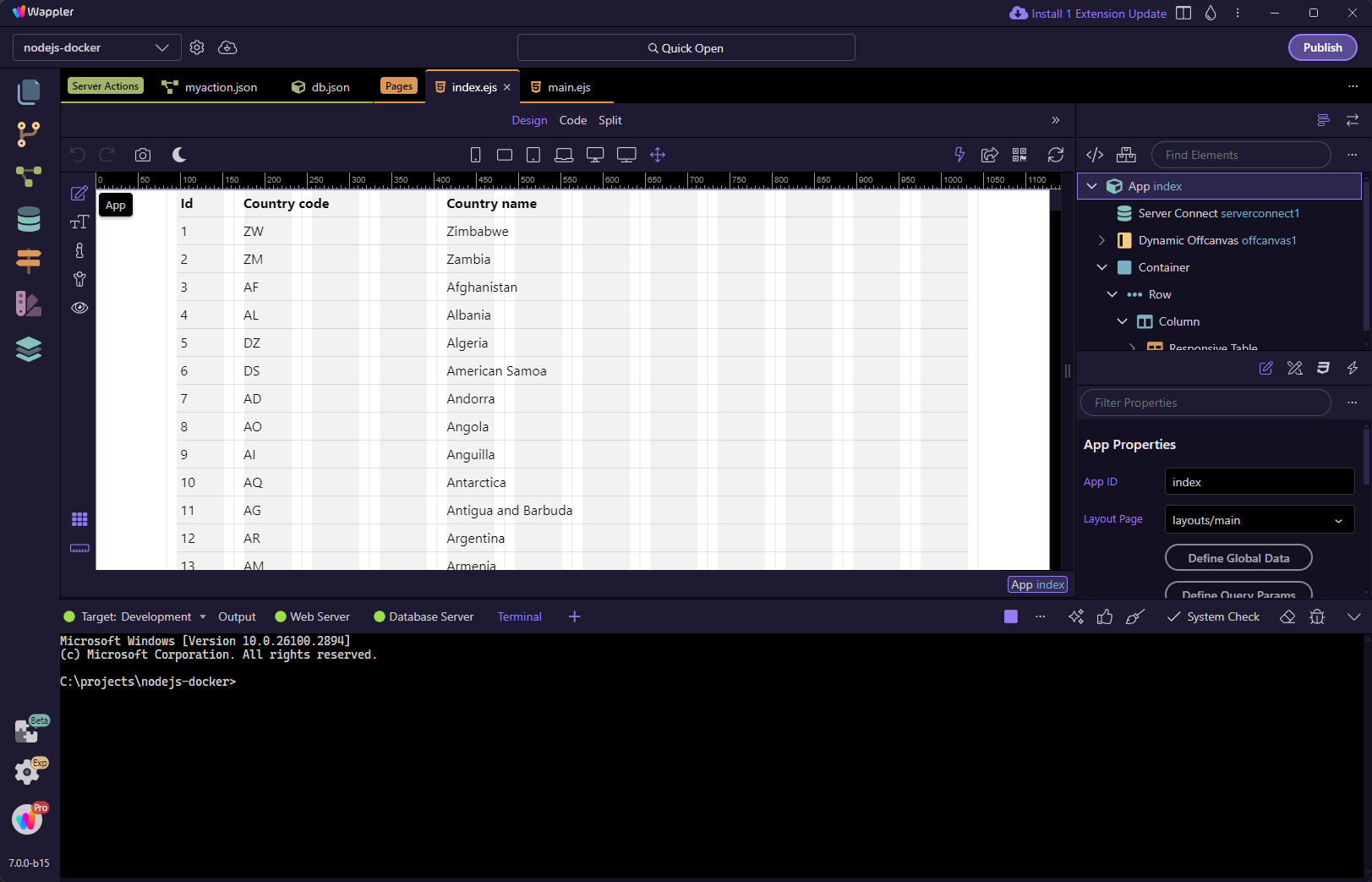Click the lightning bolt icon in design toolbar
Viewport: 1372px width, 882px height.
click(x=959, y=155)
